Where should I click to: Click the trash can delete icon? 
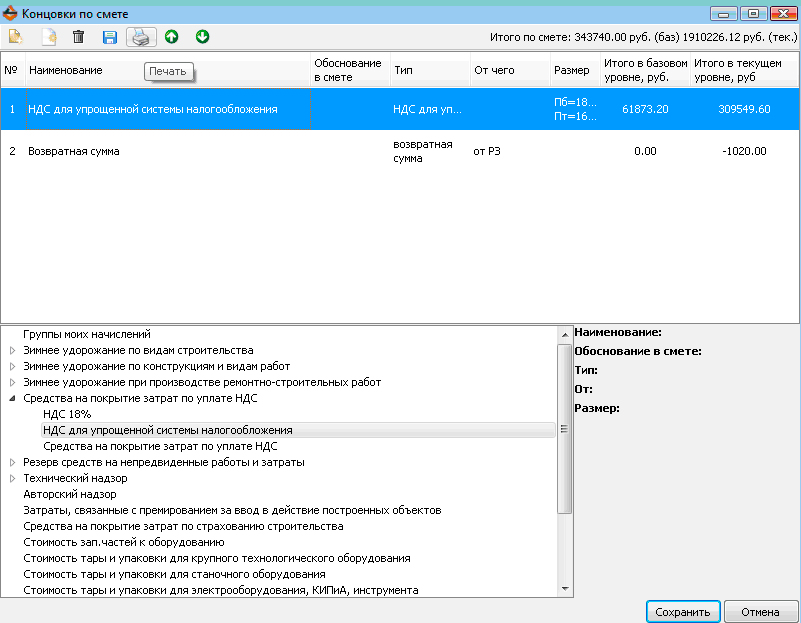tap(78, 37)
